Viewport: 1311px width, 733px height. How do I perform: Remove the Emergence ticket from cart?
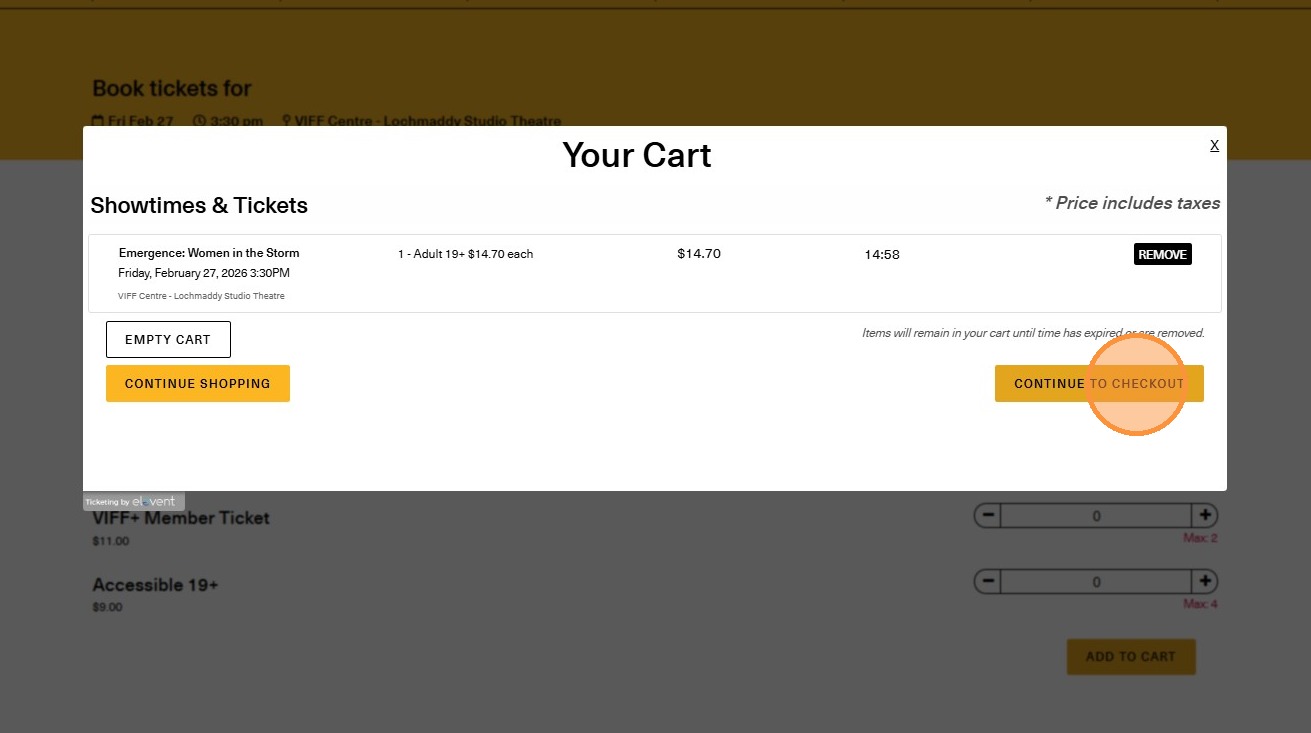point(1162,255)
